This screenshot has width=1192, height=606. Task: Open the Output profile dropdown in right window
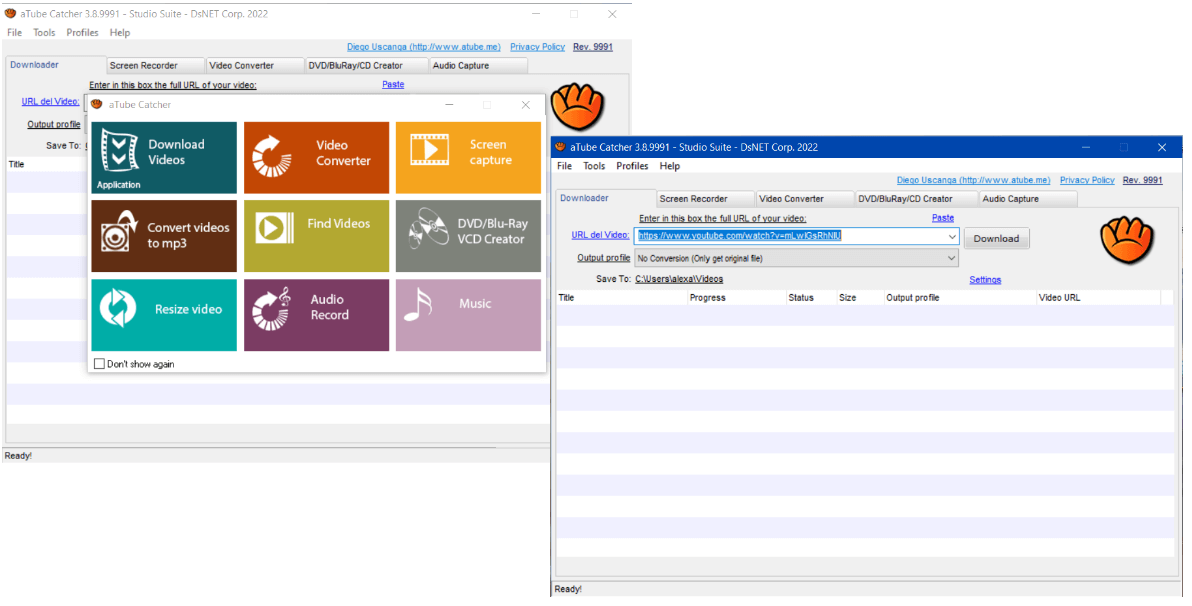(952, 259)
